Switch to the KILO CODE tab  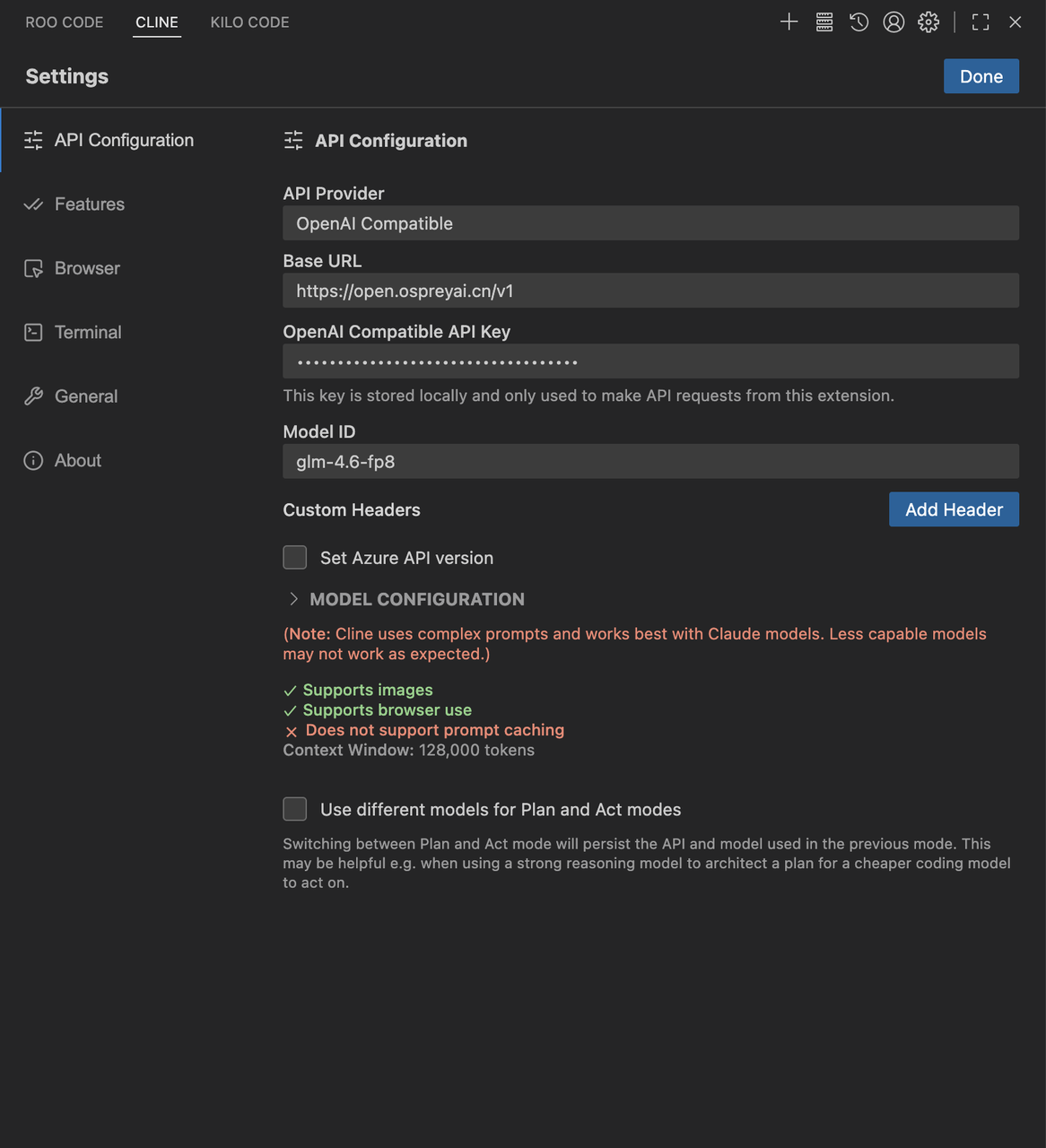[249, 22]
